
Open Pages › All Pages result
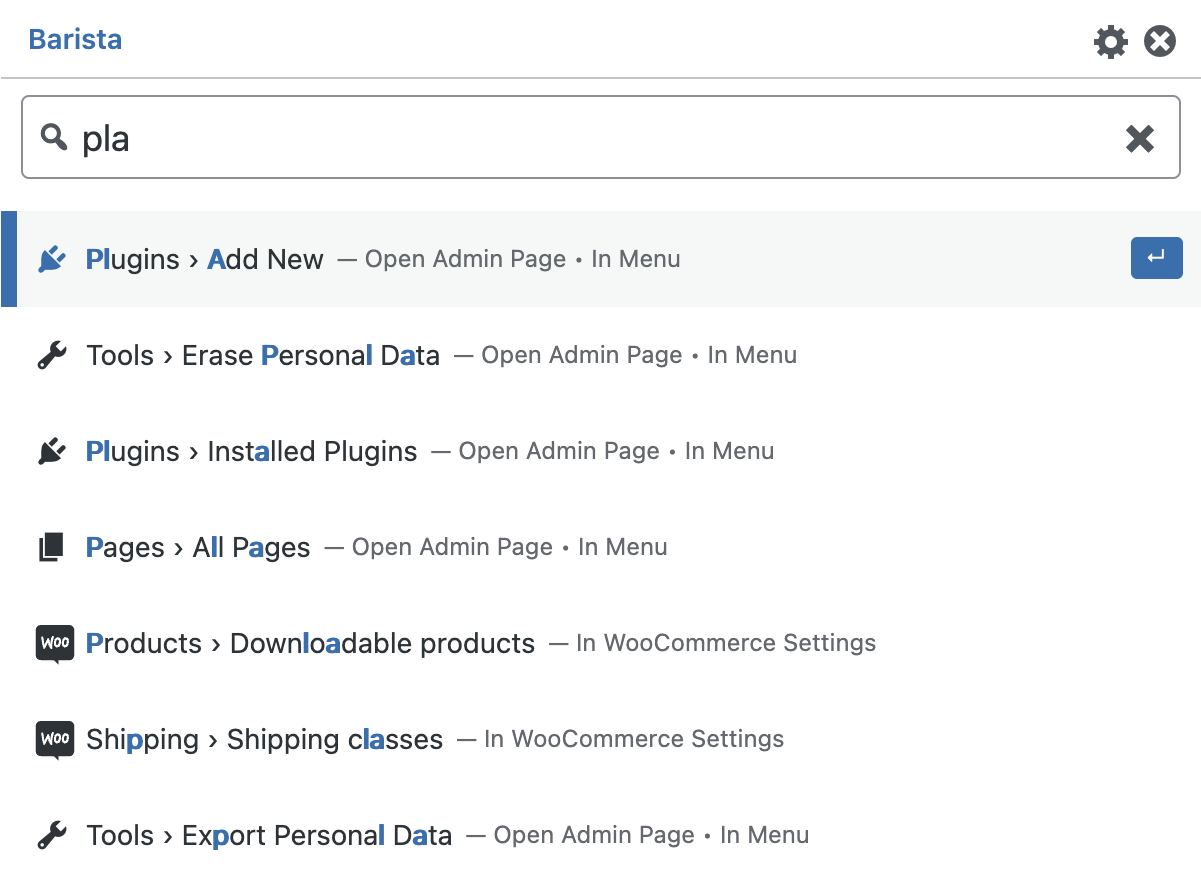(198, 547)
